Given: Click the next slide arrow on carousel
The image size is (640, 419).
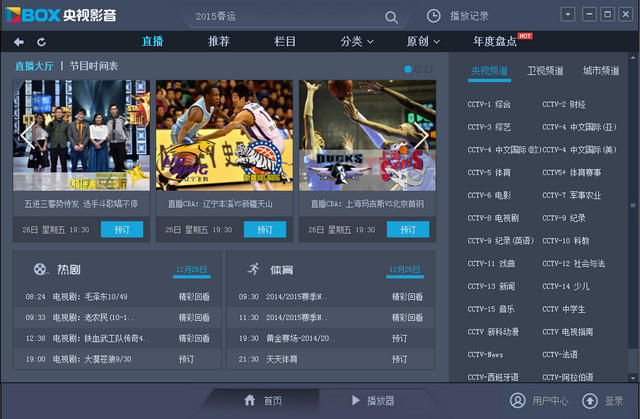Looking at the screenshot, I should pyautogui.click(x=421, y=135).
